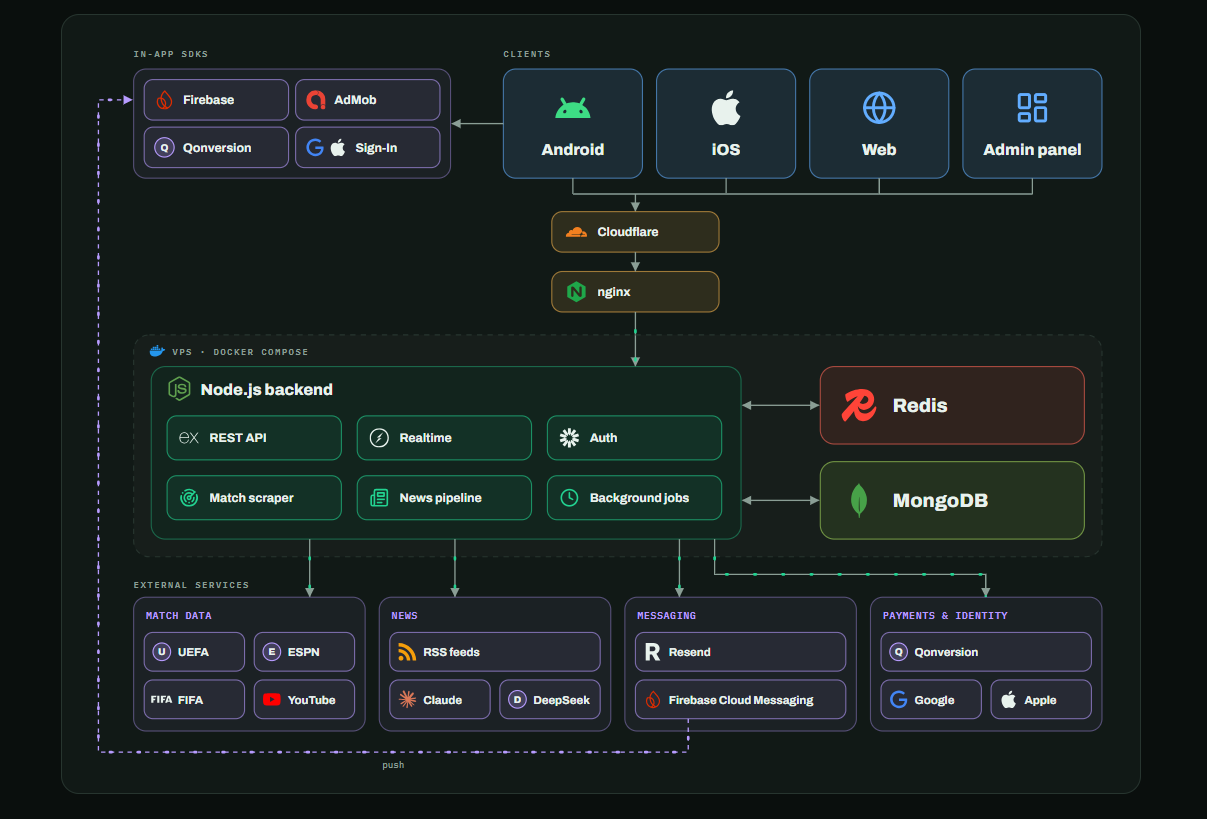Click the Sign-In label
Image resolution: width=1207 pixels, height=819 pixels.
pos(376,148)
